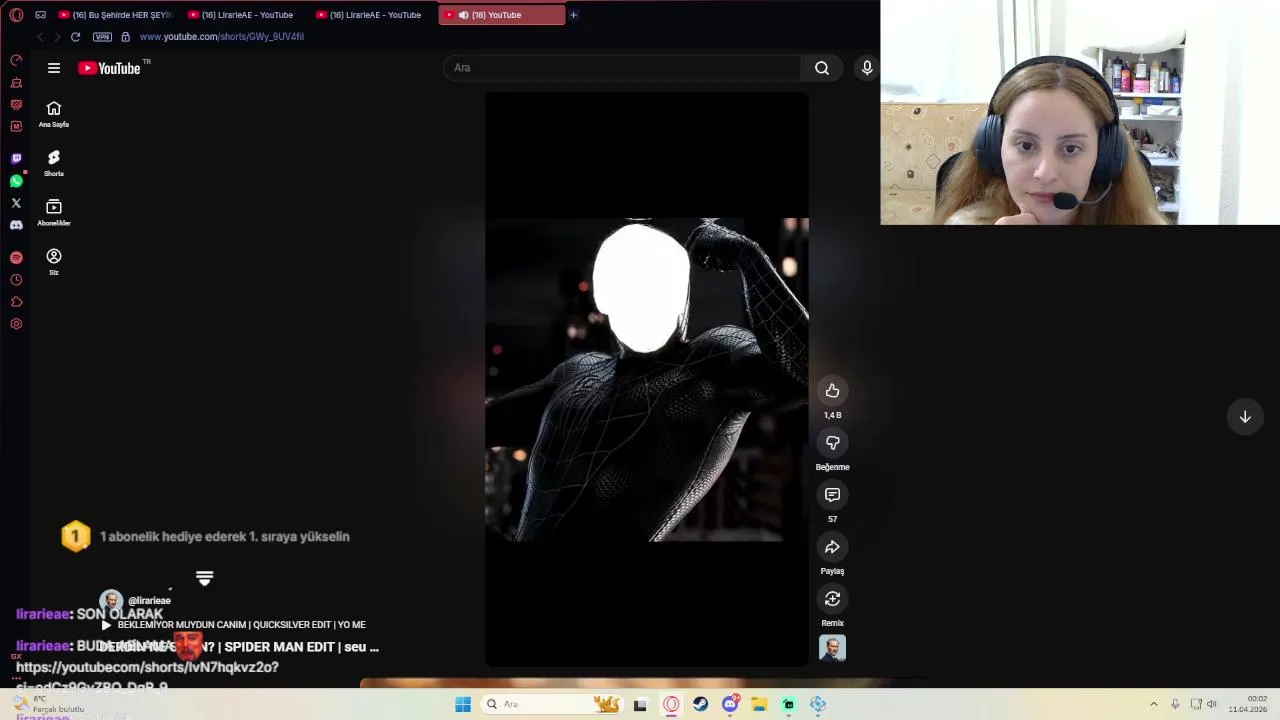Open Siz (You) in YouTube sidebar
The height and width of the screenshot is (720, 1280).
click(54, 262)
